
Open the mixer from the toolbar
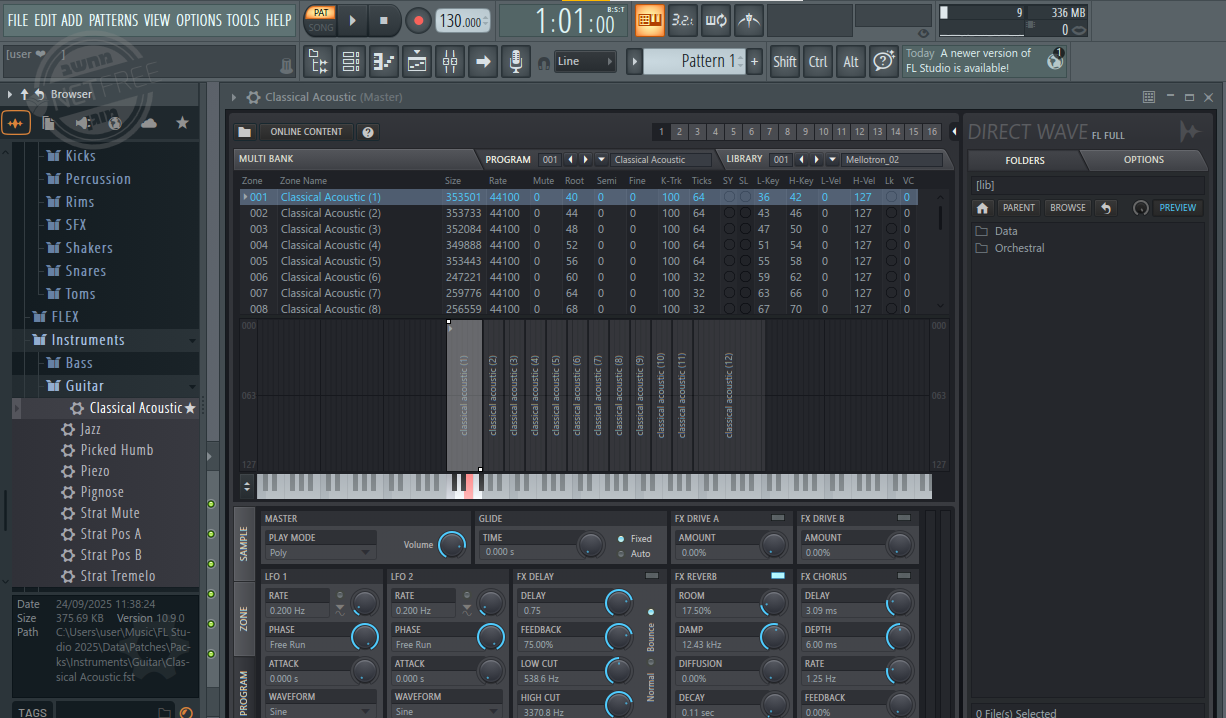point(449,62)
